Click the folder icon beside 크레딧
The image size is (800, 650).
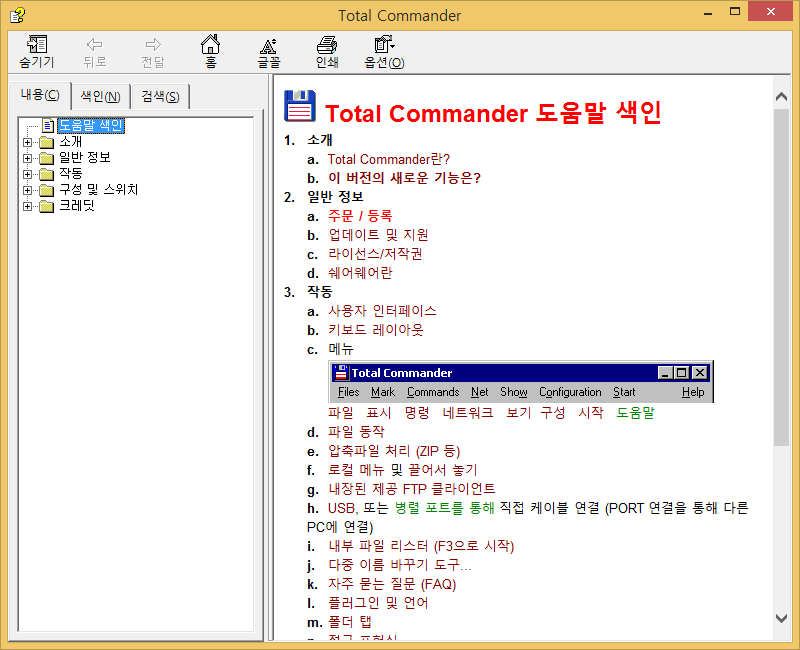(x=46, y=206)
